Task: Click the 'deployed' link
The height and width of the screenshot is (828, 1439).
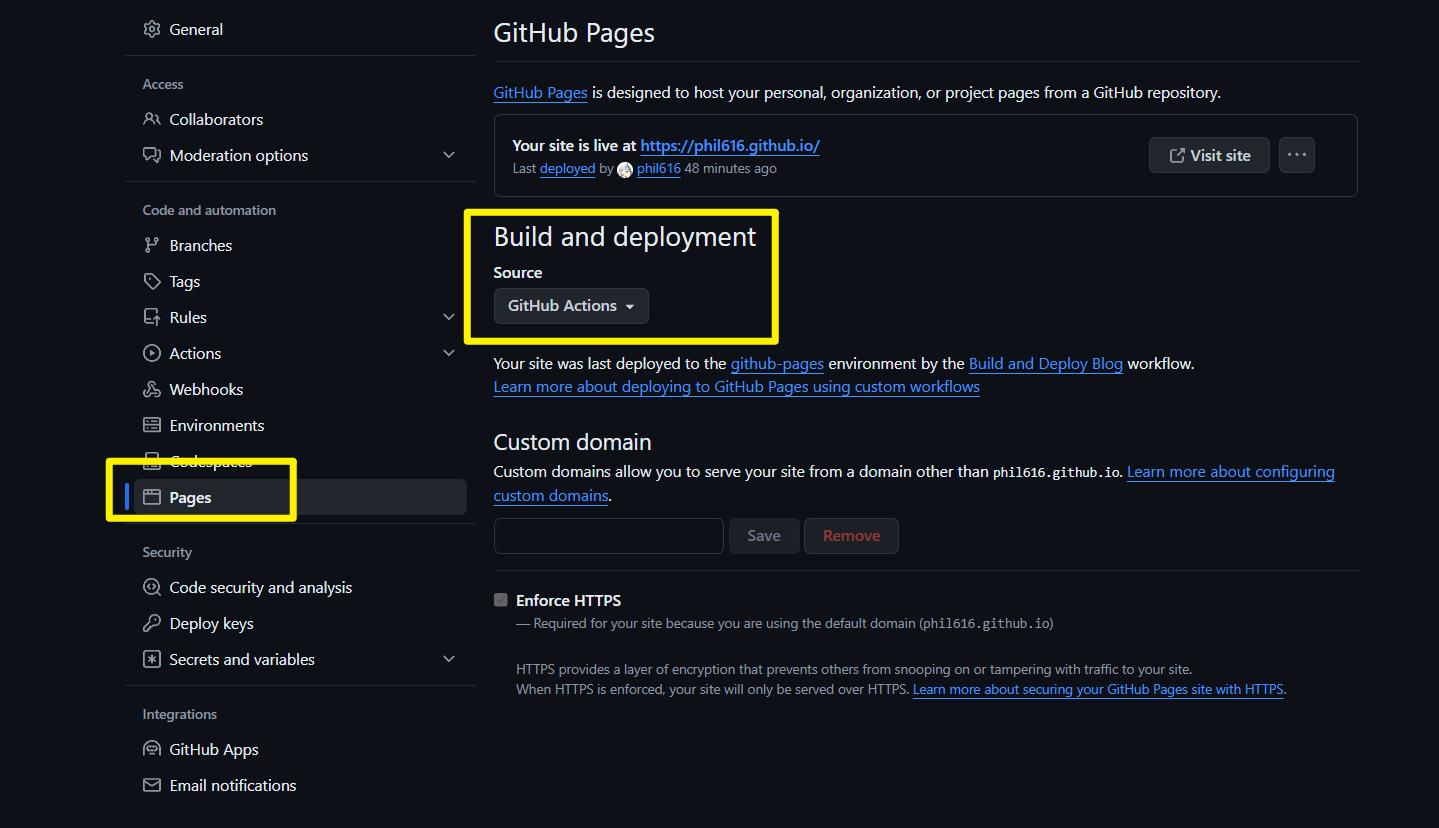Action: click(x=567, y=169)
